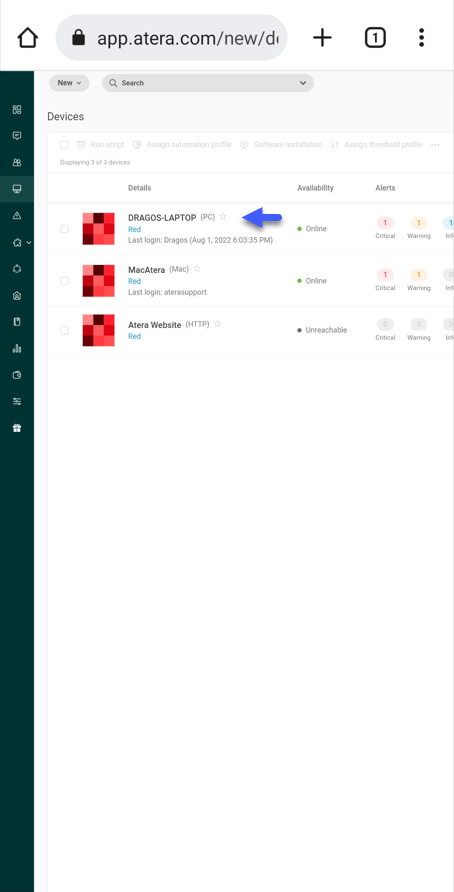
Task: Click Displaying 3 of 3 devices text
Action: coord(95,162)
